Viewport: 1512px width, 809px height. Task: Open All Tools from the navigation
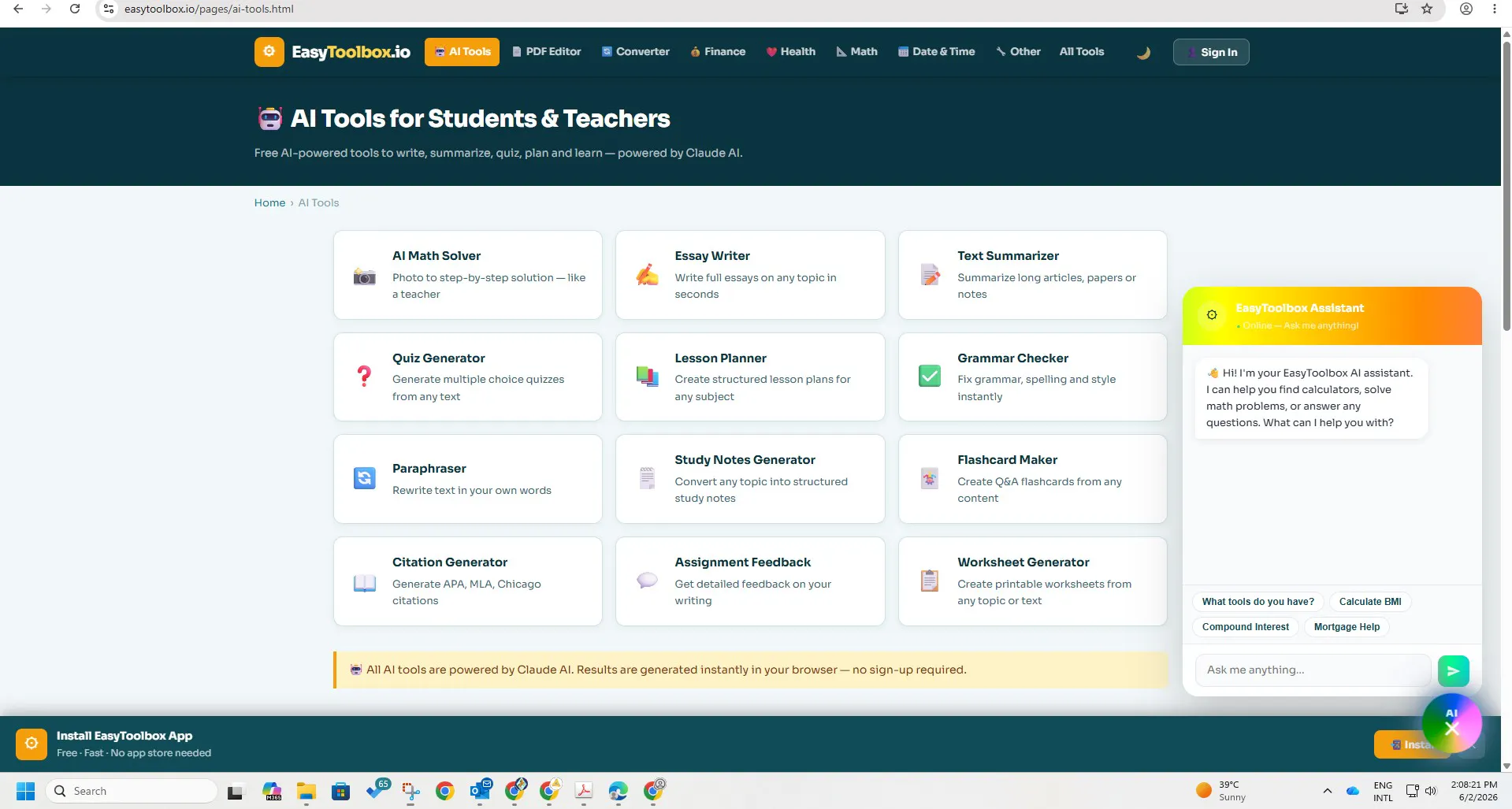click(1082, 52)
